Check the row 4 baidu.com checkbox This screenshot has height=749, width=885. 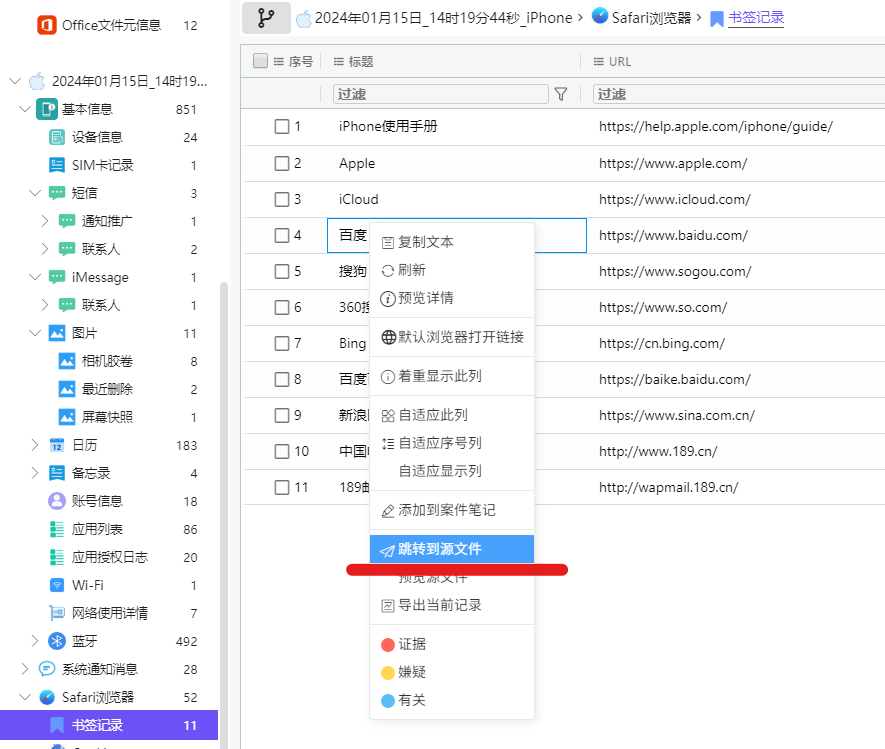282,235
